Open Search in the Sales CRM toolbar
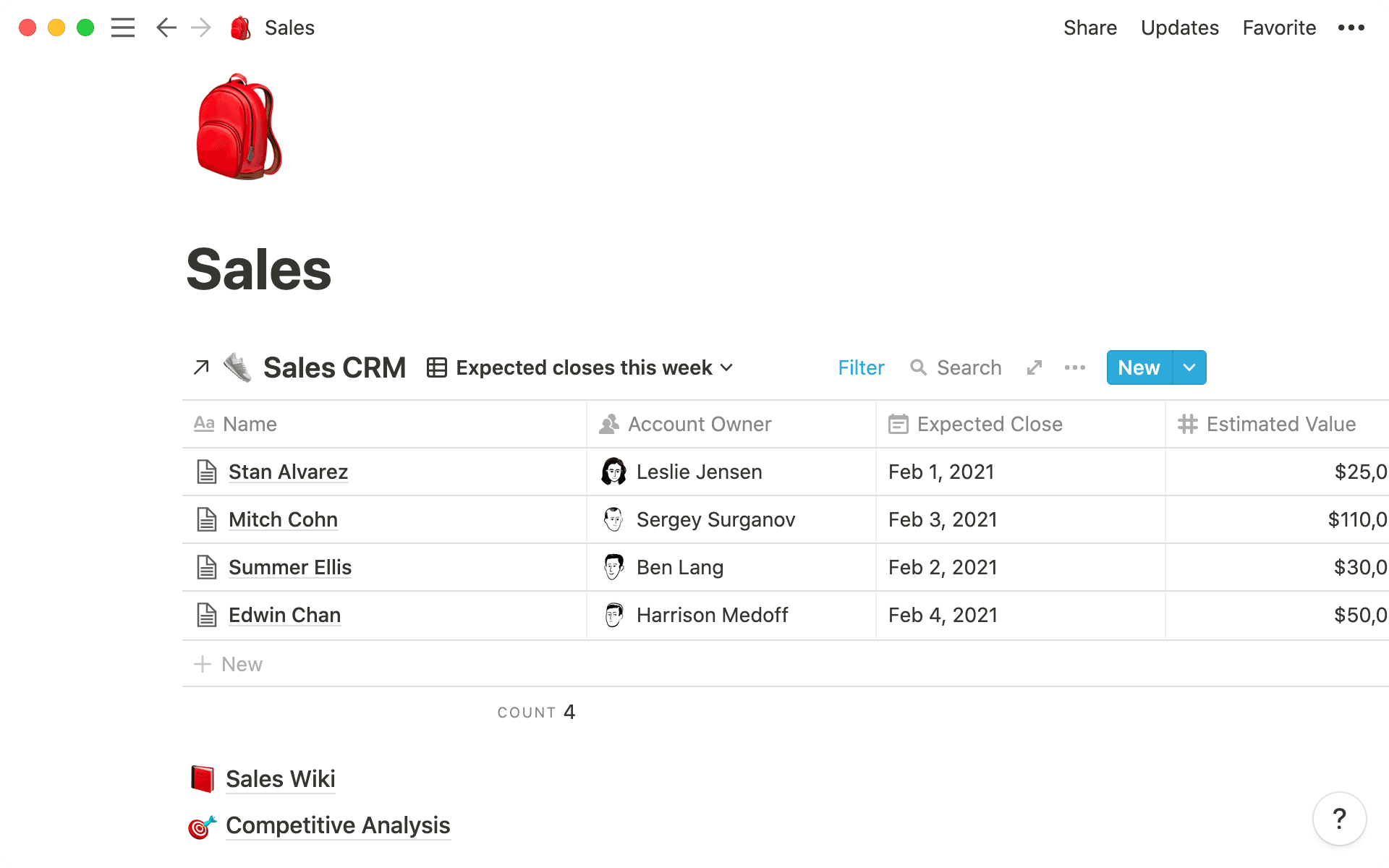 [x=955, y=367]
